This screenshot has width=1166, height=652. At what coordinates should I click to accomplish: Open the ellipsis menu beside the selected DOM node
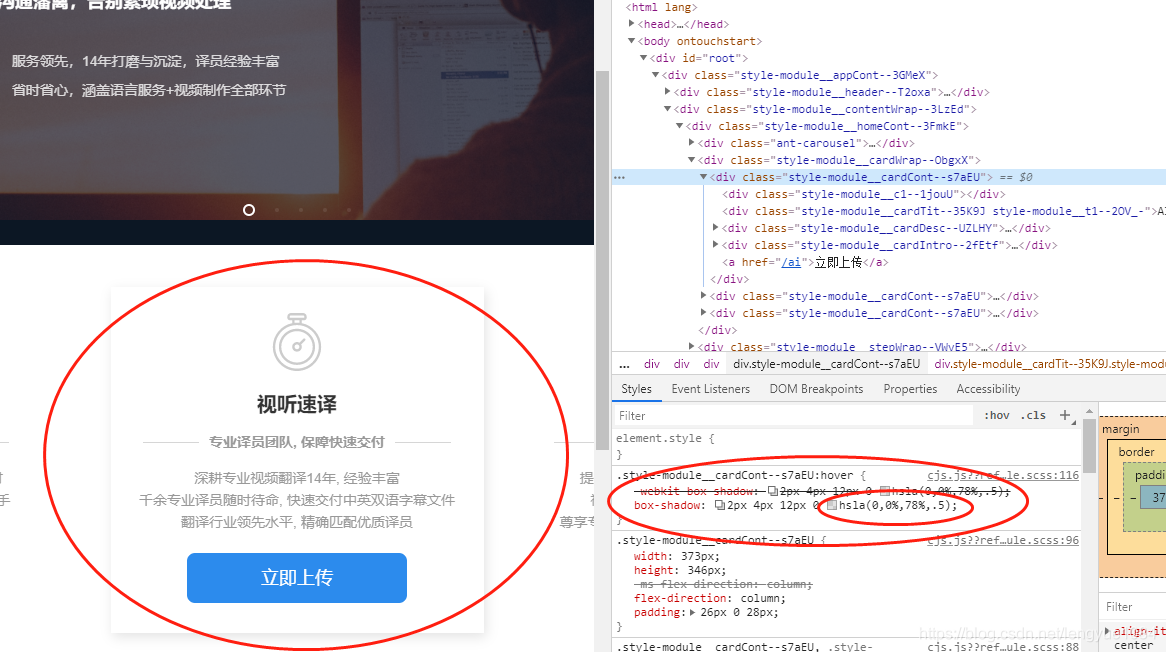point(619,178)
